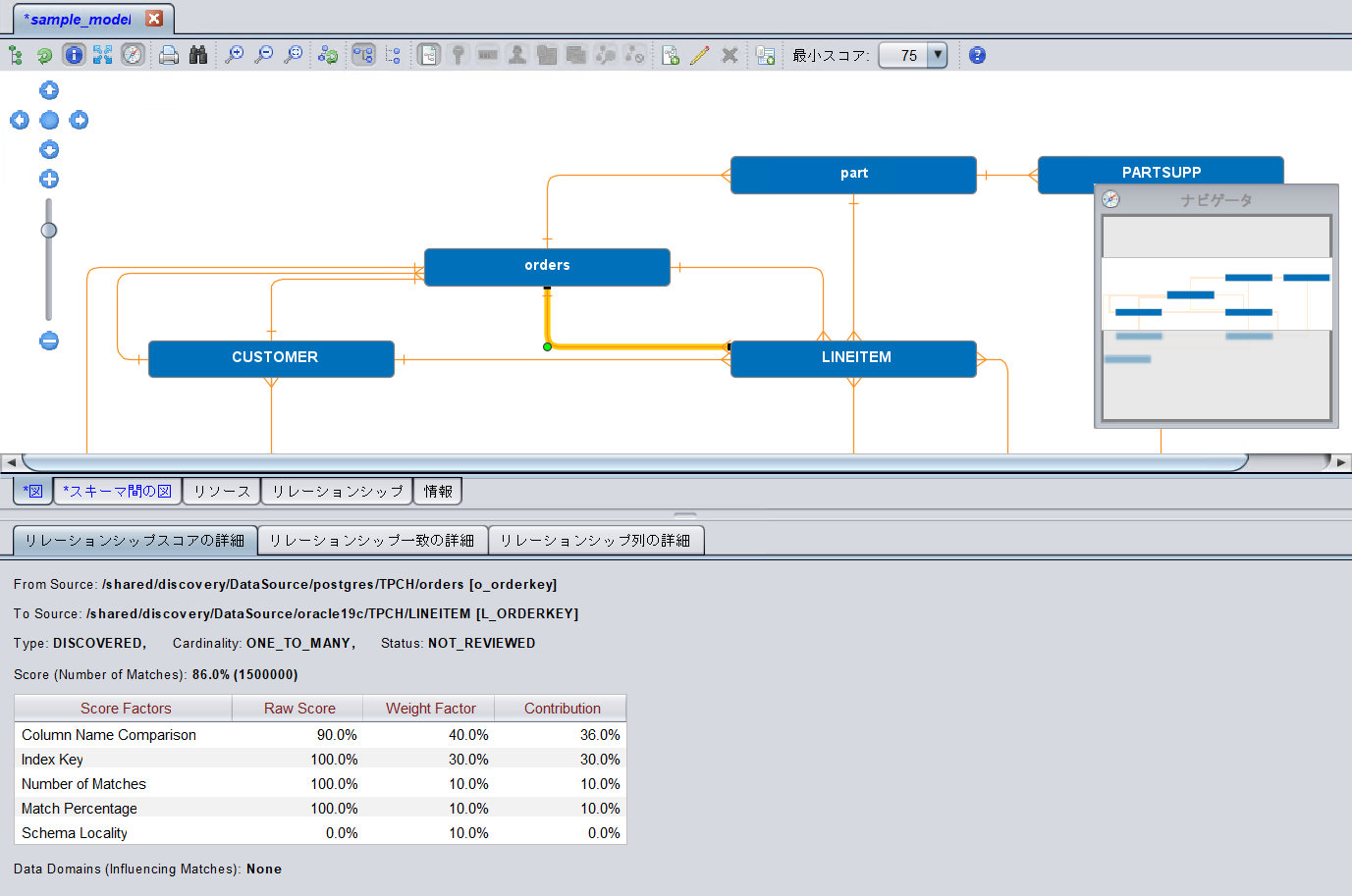Toggle the navigator compass toolbar icon

coord(133,55)
